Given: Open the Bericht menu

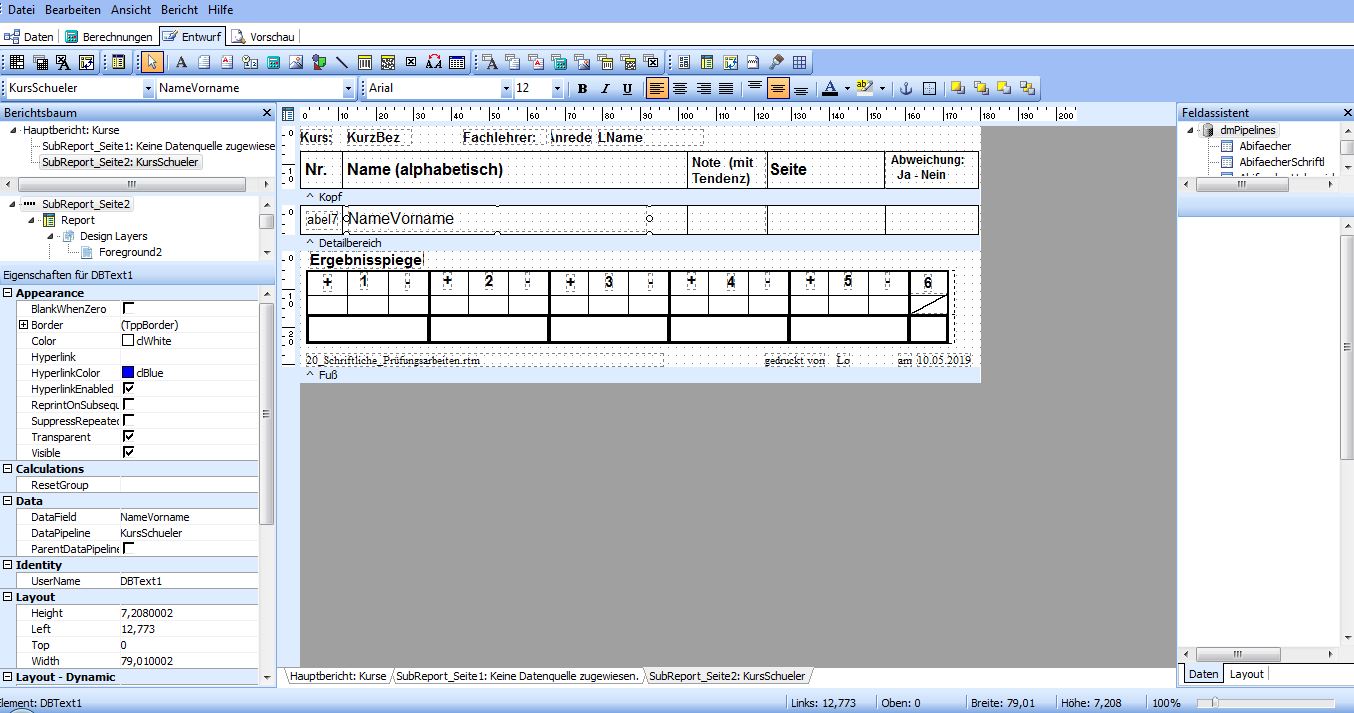Looking at the screenshot, I should tap(180, 9).
